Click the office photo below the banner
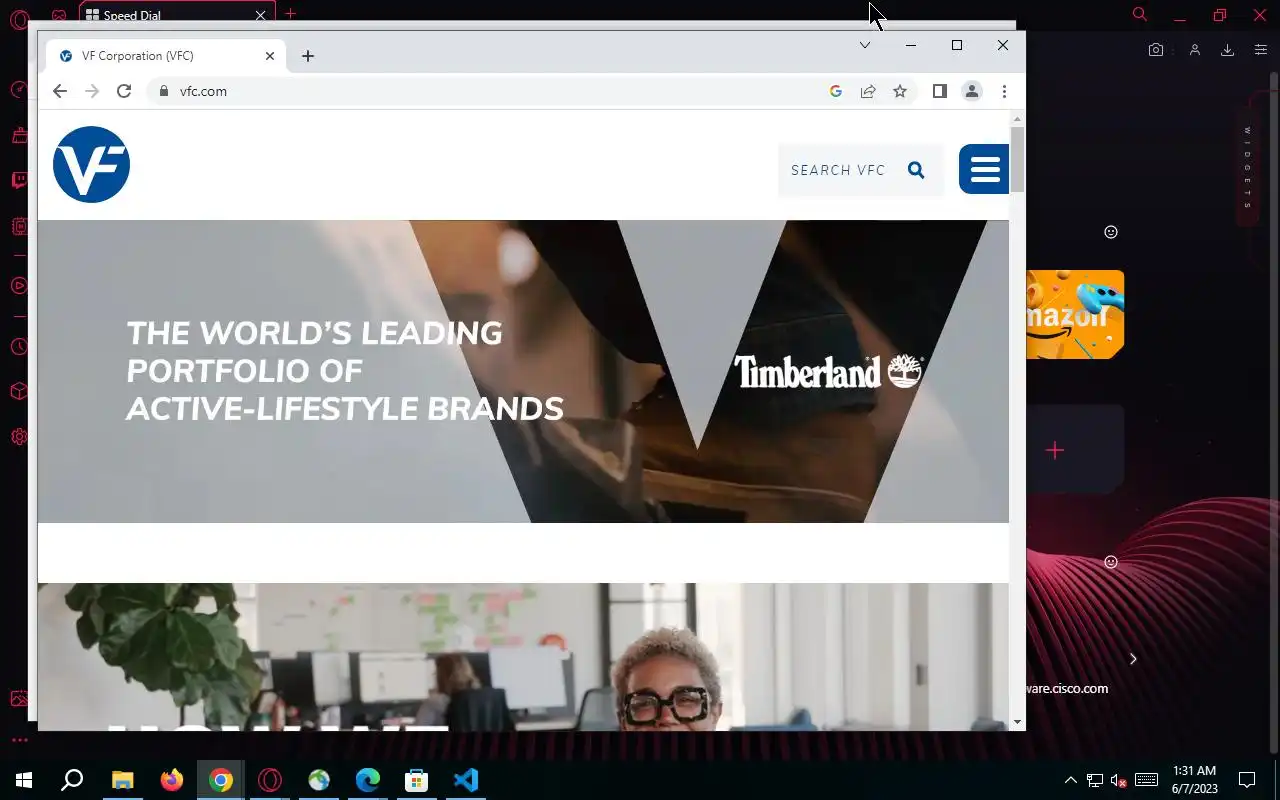The width and height of the screenshot is (1280, 800). tap(523, 656)
